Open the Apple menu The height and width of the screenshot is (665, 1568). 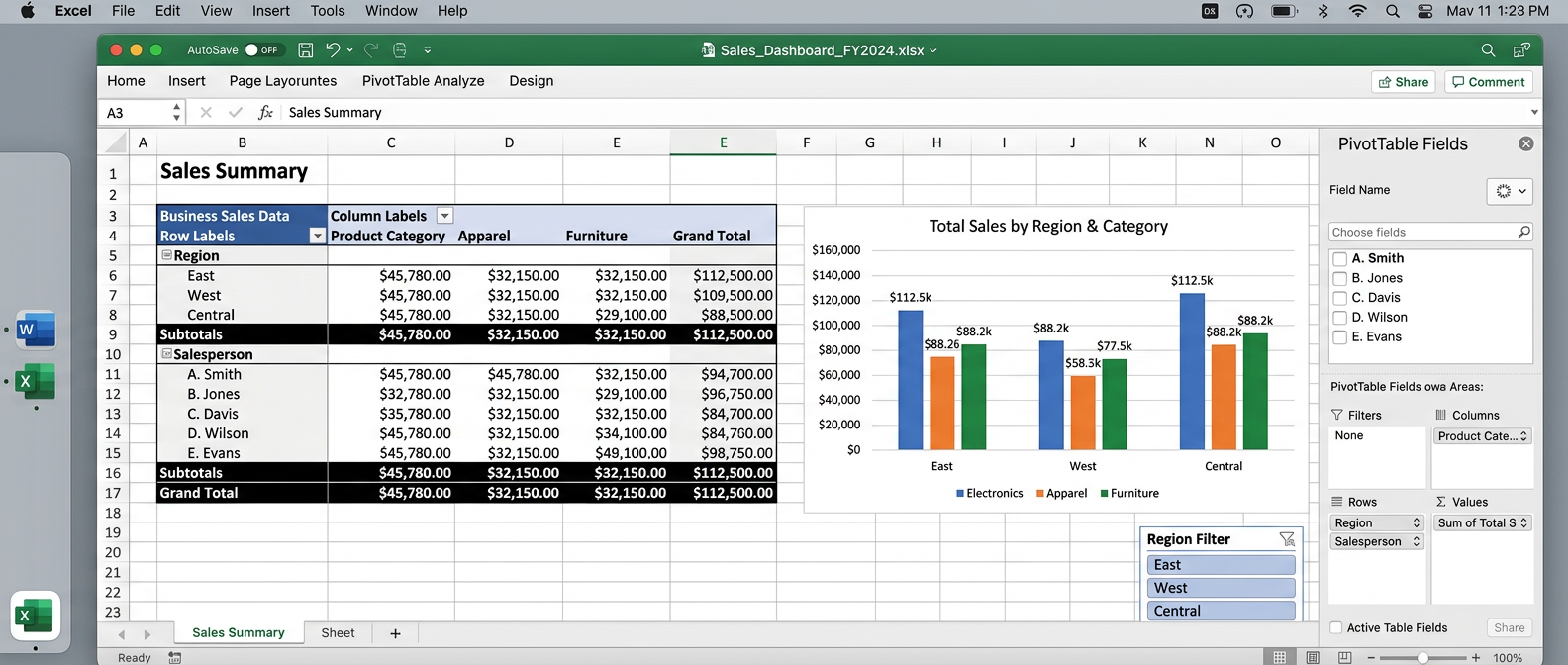(x=27, y=11)
